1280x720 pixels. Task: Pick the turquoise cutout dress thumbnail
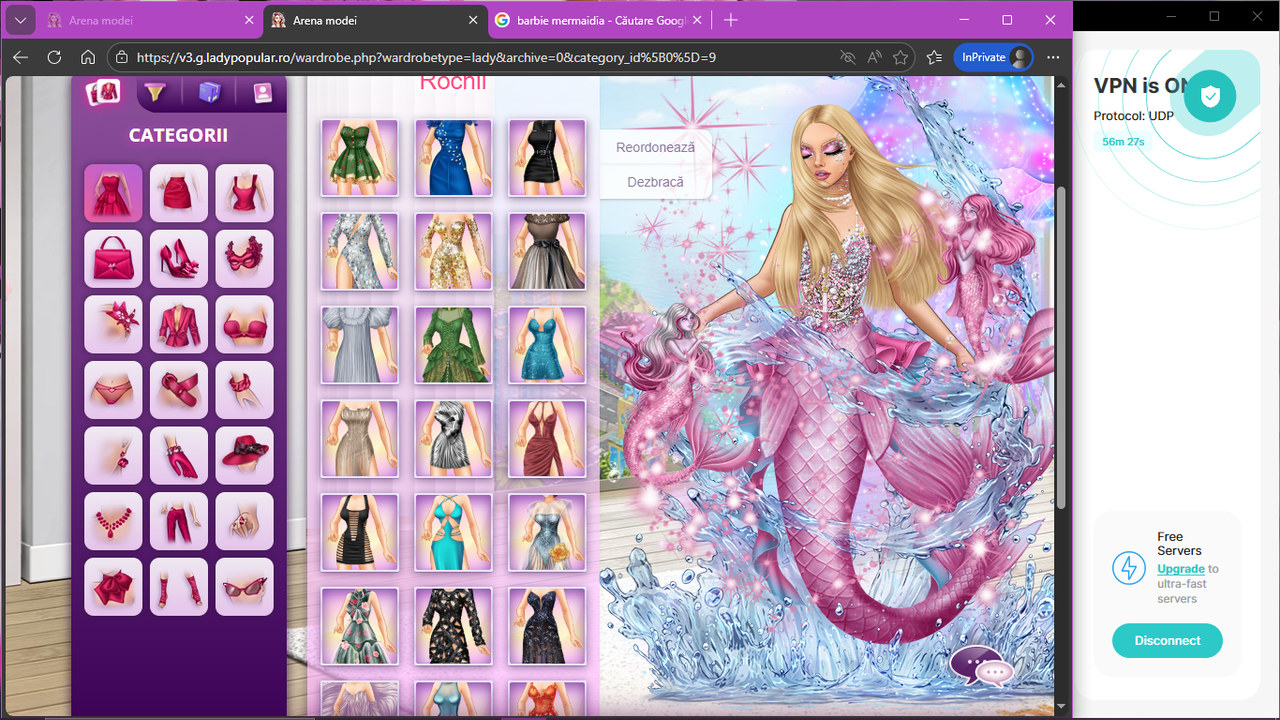[x=454, y=533]
